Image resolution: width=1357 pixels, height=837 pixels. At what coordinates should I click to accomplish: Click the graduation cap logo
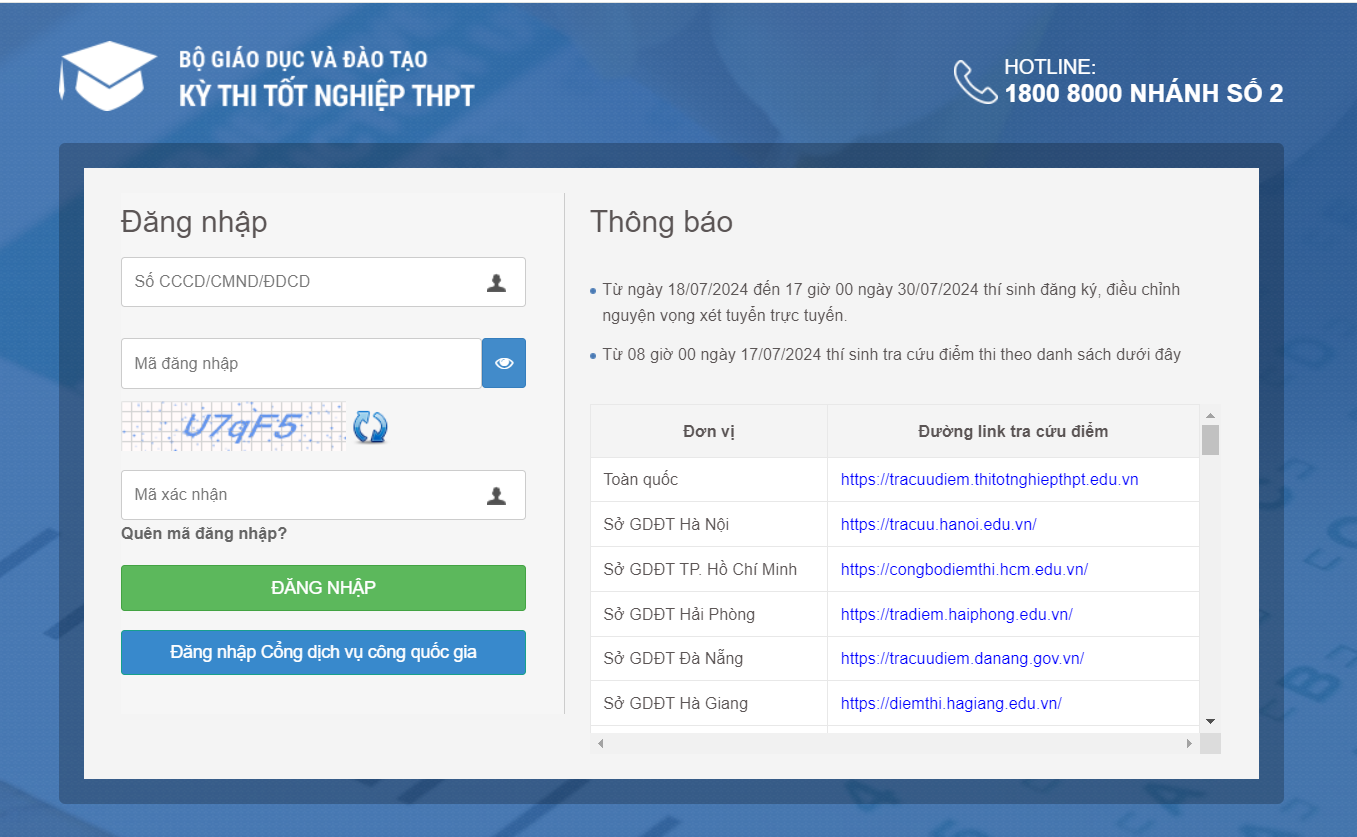108,76
